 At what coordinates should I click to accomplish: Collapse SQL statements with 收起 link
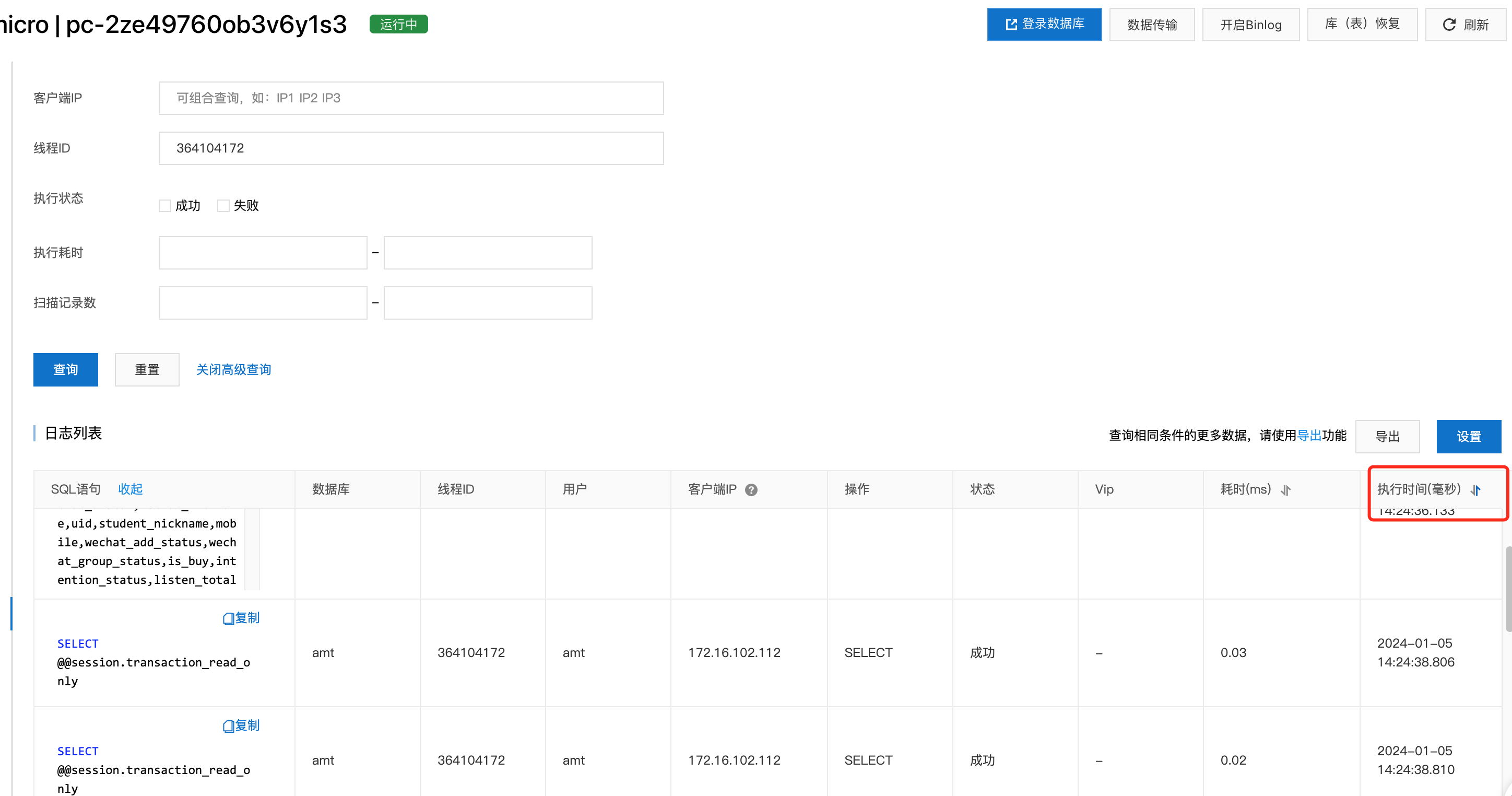pyautogui.click(x=131, y=489)
